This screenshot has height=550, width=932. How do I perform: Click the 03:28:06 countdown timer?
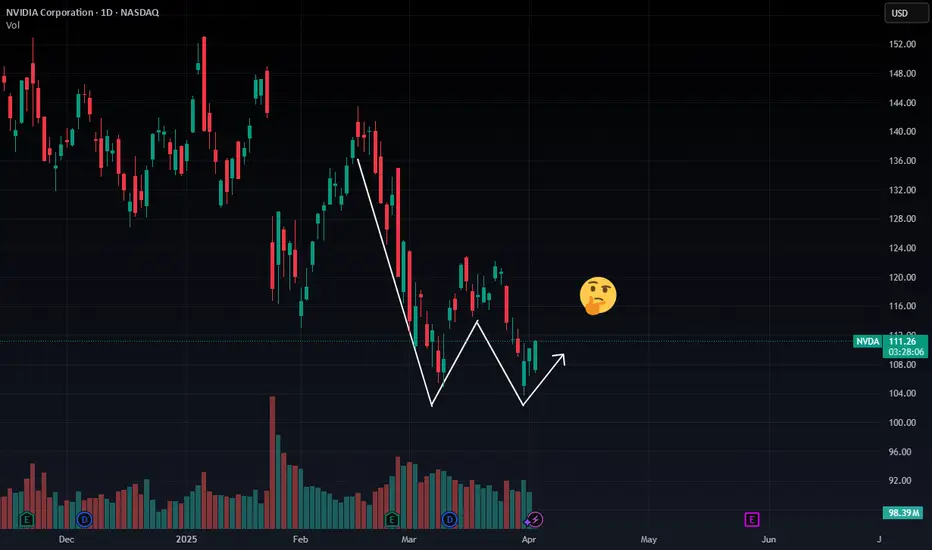tap(905, 352)
